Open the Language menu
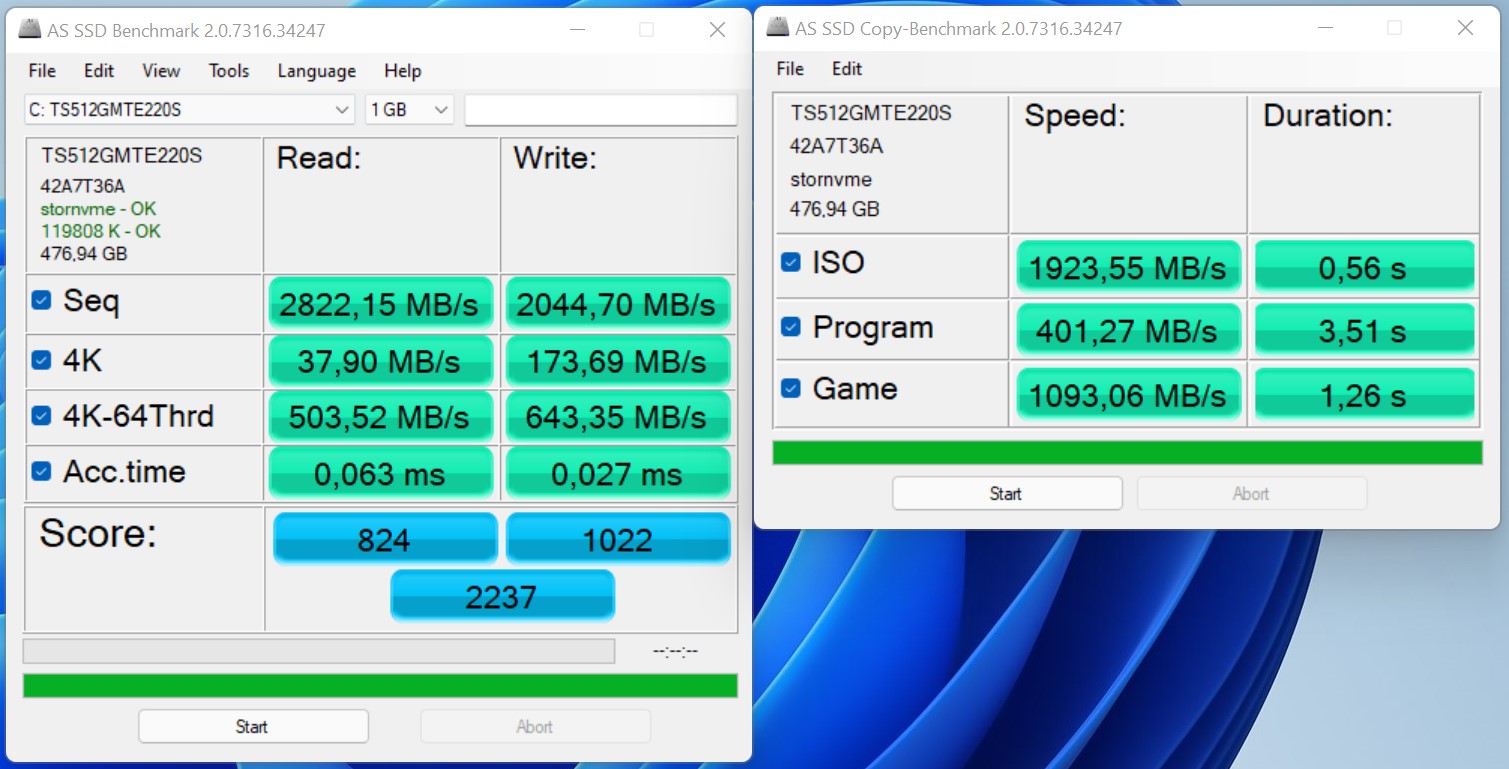The image size is (1509, 769). [316, 71]
